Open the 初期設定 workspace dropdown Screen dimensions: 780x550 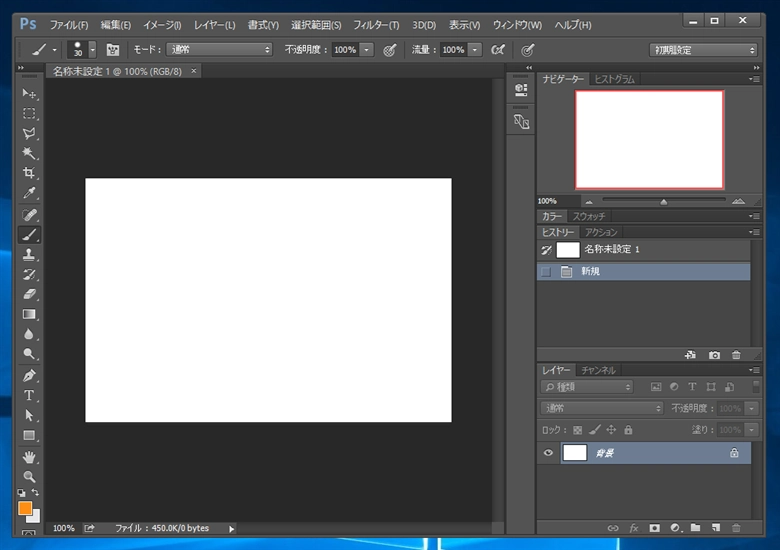[x=703, y=50]
